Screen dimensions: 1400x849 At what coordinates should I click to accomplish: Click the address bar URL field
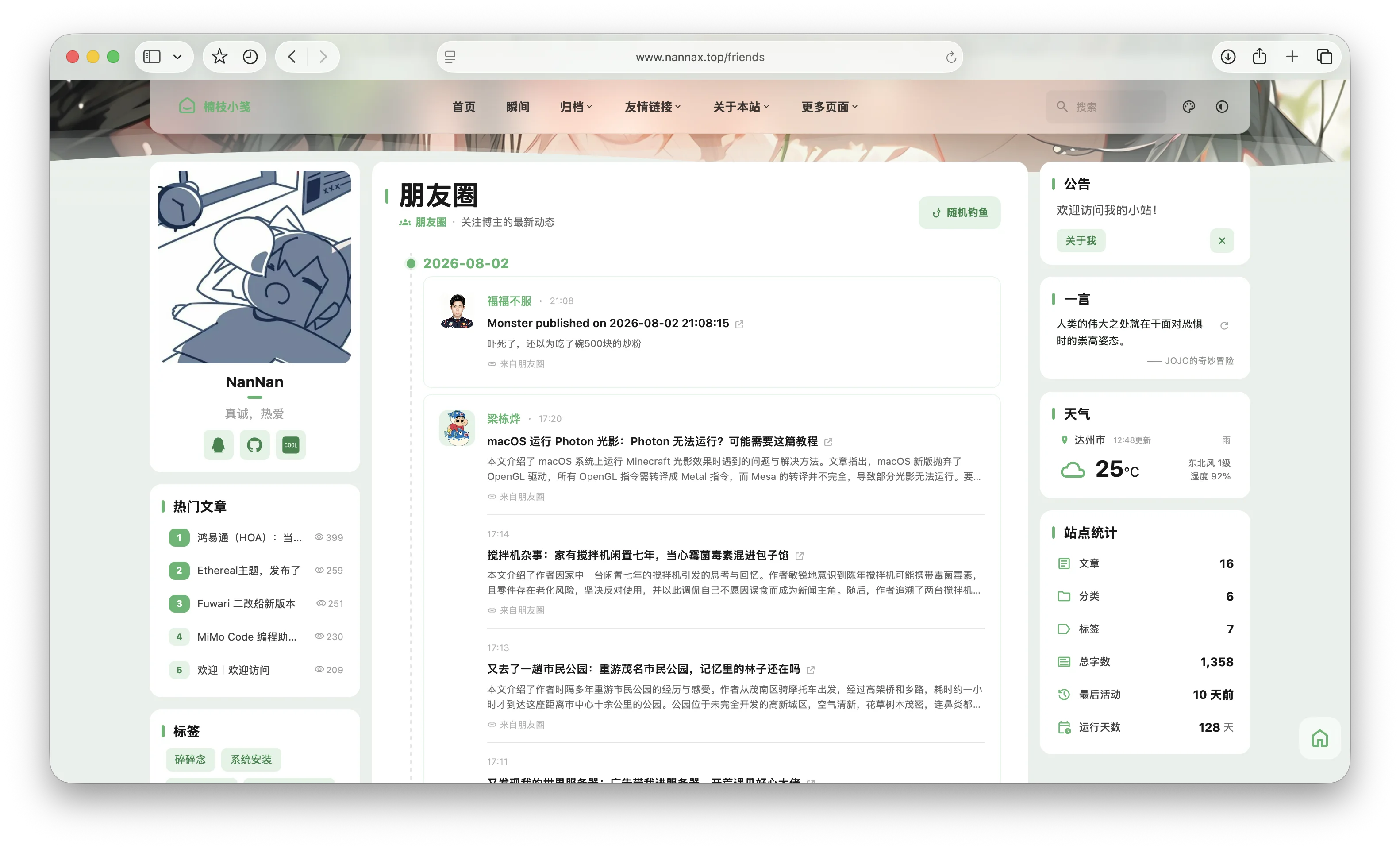(x=700, y=57)
